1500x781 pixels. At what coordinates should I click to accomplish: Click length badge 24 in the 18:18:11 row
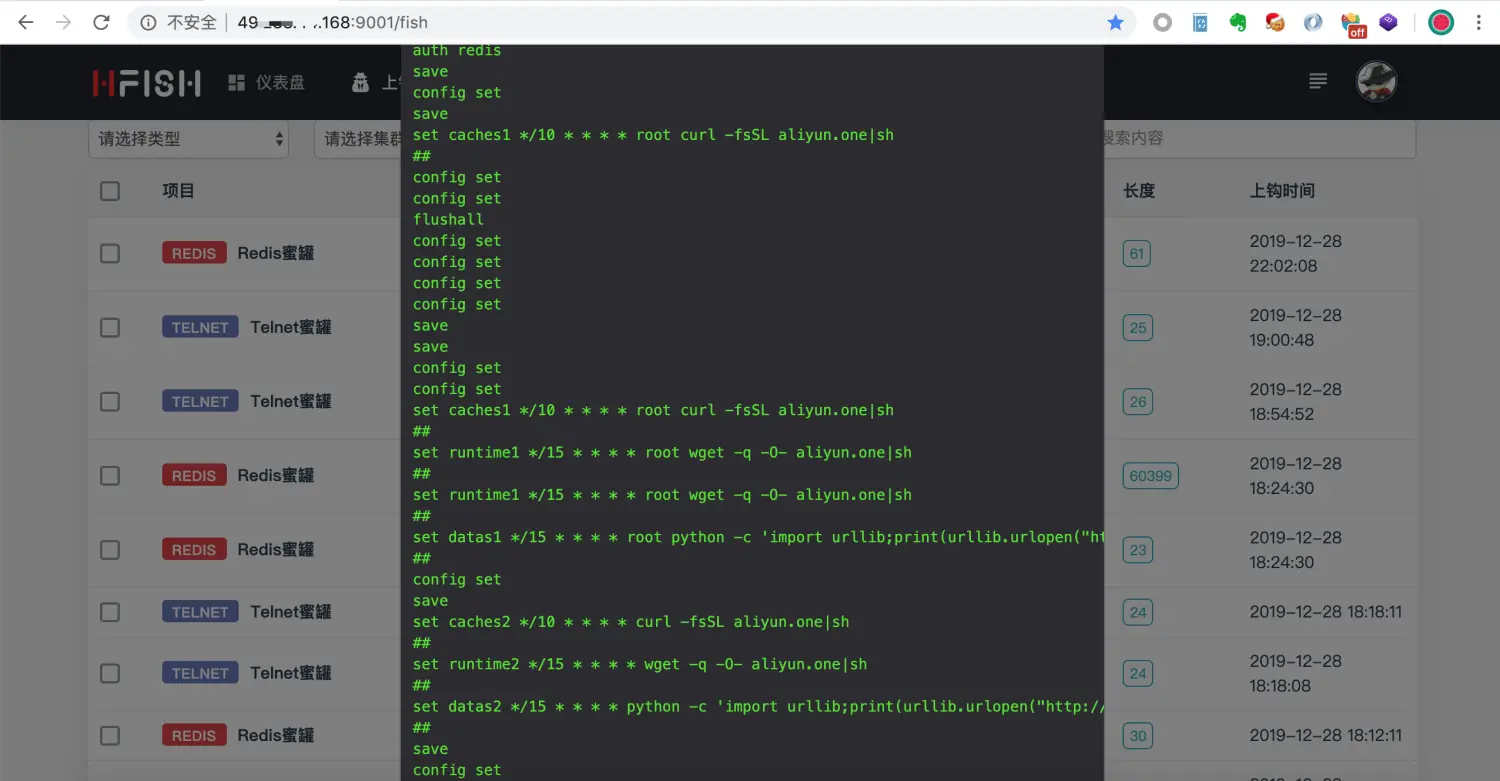tap(1138, 612)
